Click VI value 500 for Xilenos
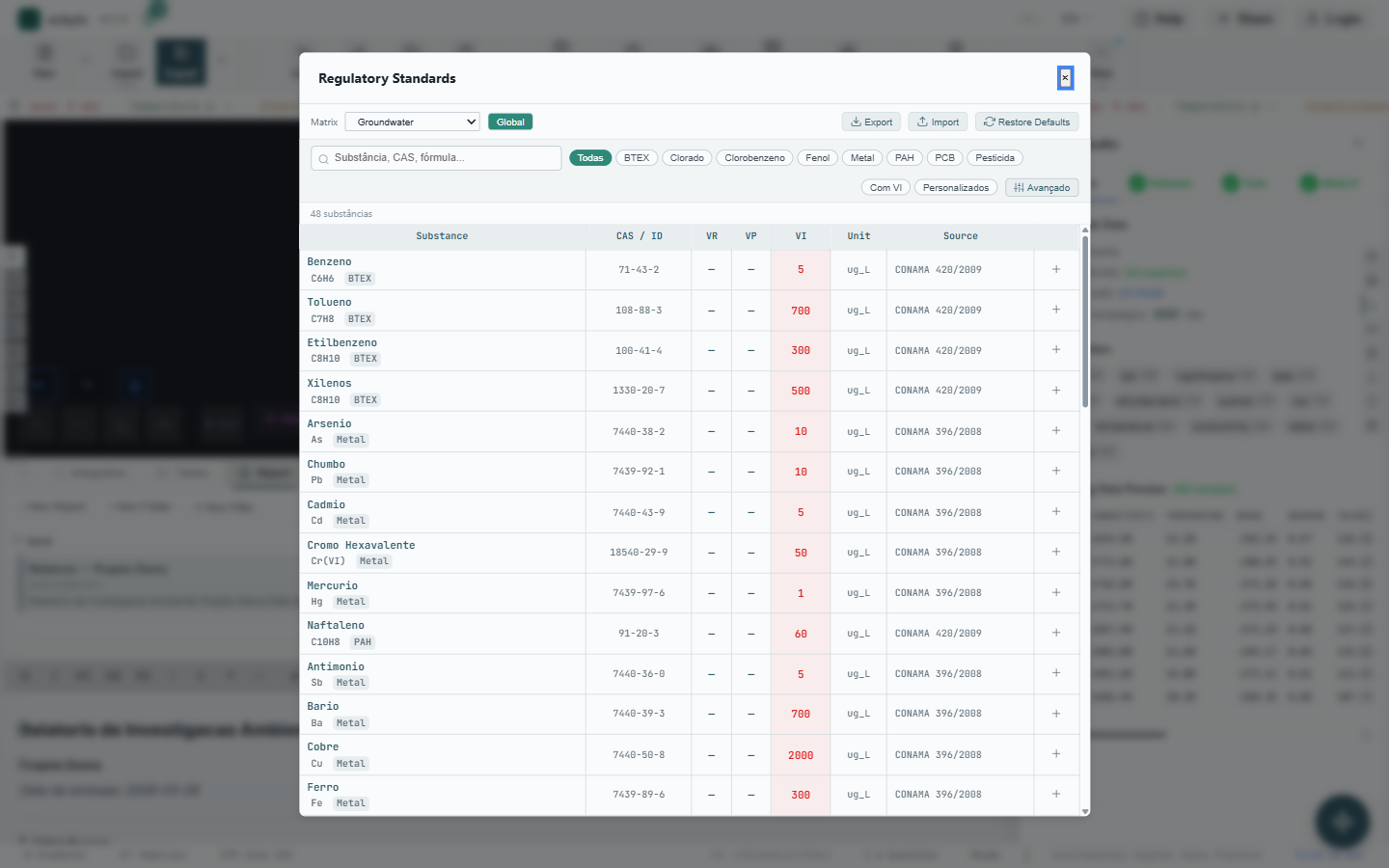This screenshot has height=868, width=1389. pos(801,392)
